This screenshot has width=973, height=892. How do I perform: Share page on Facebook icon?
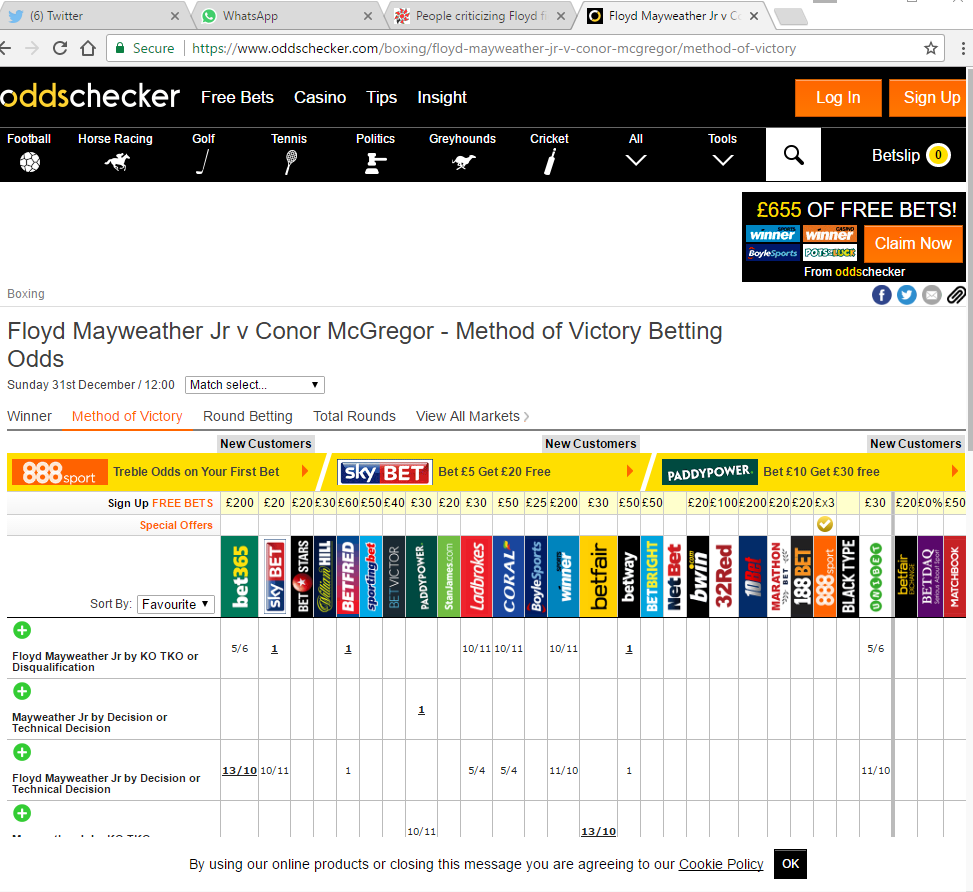click(881, 295)
